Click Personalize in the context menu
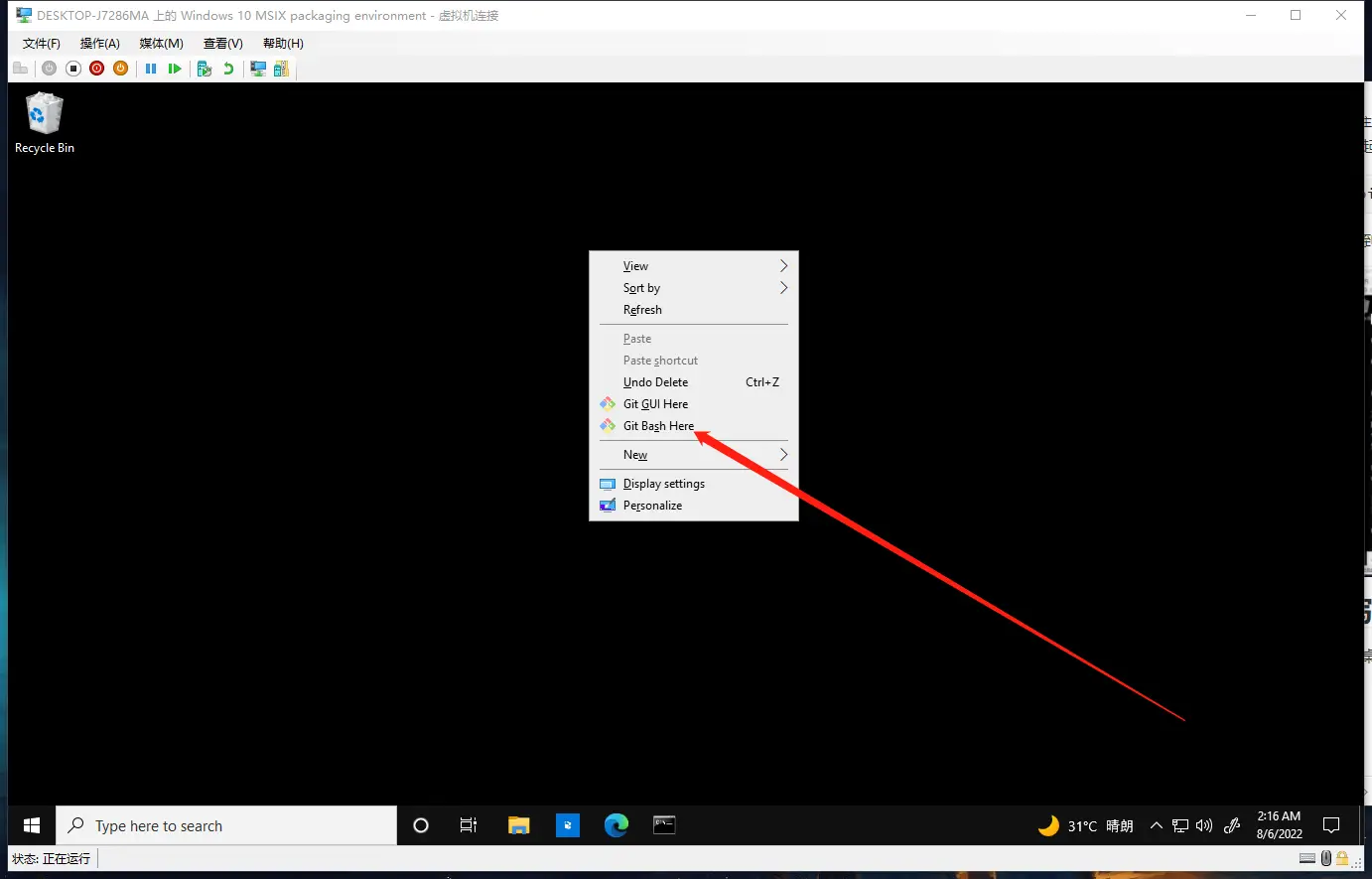 652,506
